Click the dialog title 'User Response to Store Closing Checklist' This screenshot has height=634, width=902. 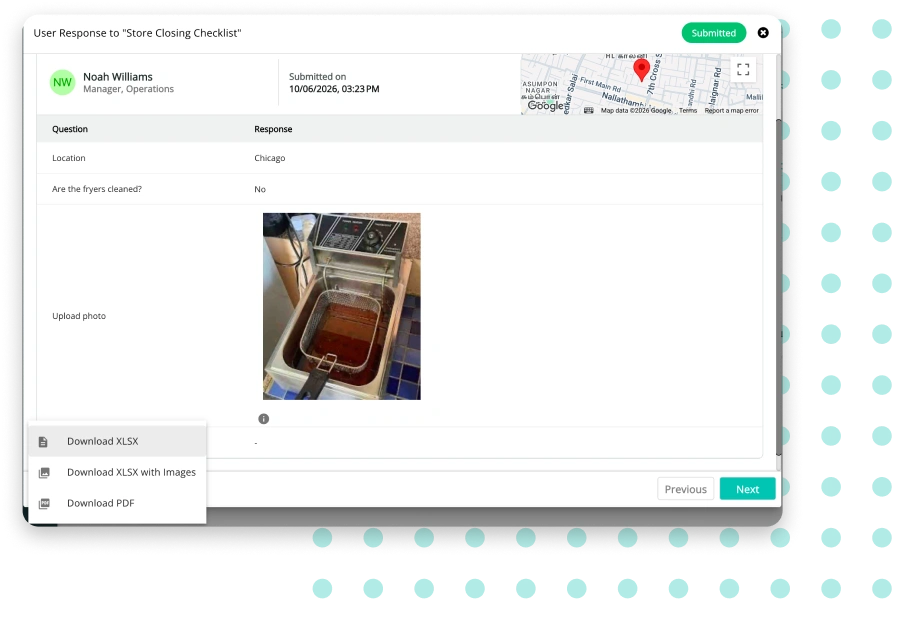137,33
